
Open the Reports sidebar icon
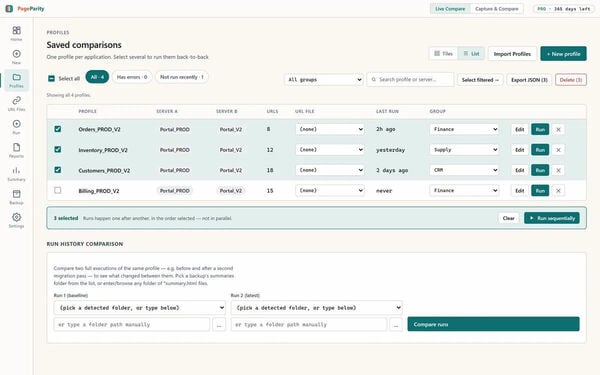16,150
